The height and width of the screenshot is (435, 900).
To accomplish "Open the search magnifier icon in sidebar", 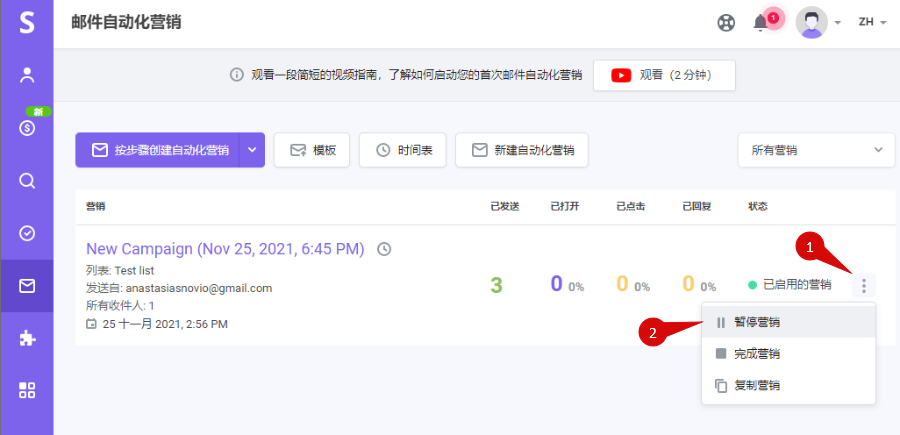I will tap(27, 181).
